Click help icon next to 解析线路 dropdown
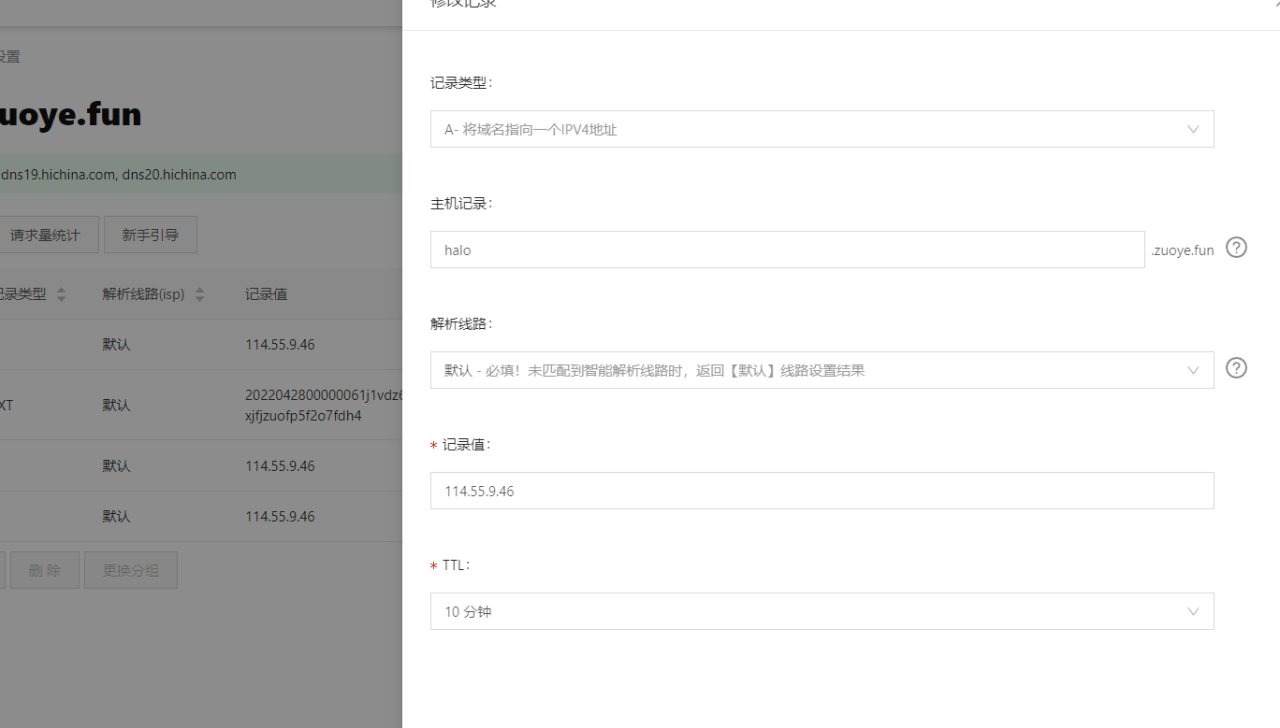This screenshot has width=1280, height=728. coord(1236,369)
